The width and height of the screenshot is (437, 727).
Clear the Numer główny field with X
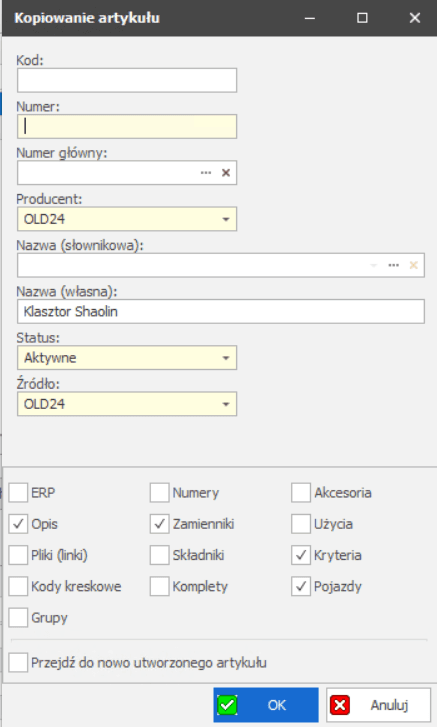(226, 173)
